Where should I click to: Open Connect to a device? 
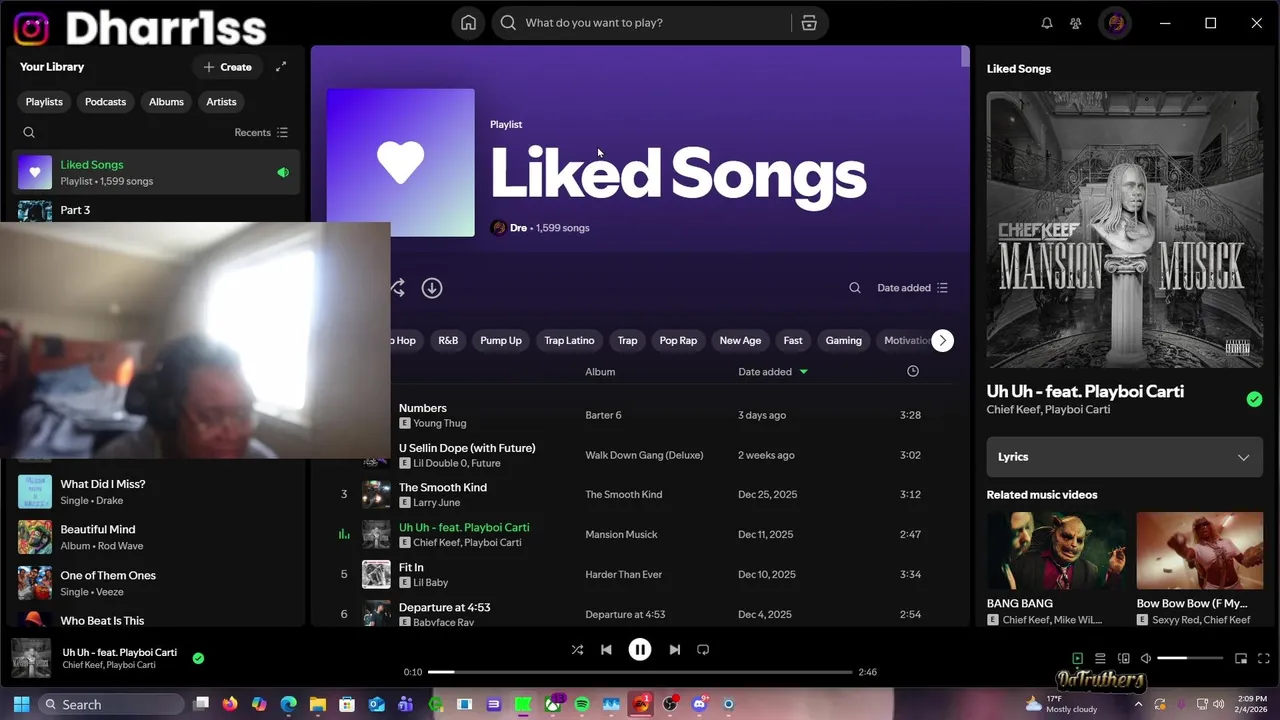[x=1123, y=658]
